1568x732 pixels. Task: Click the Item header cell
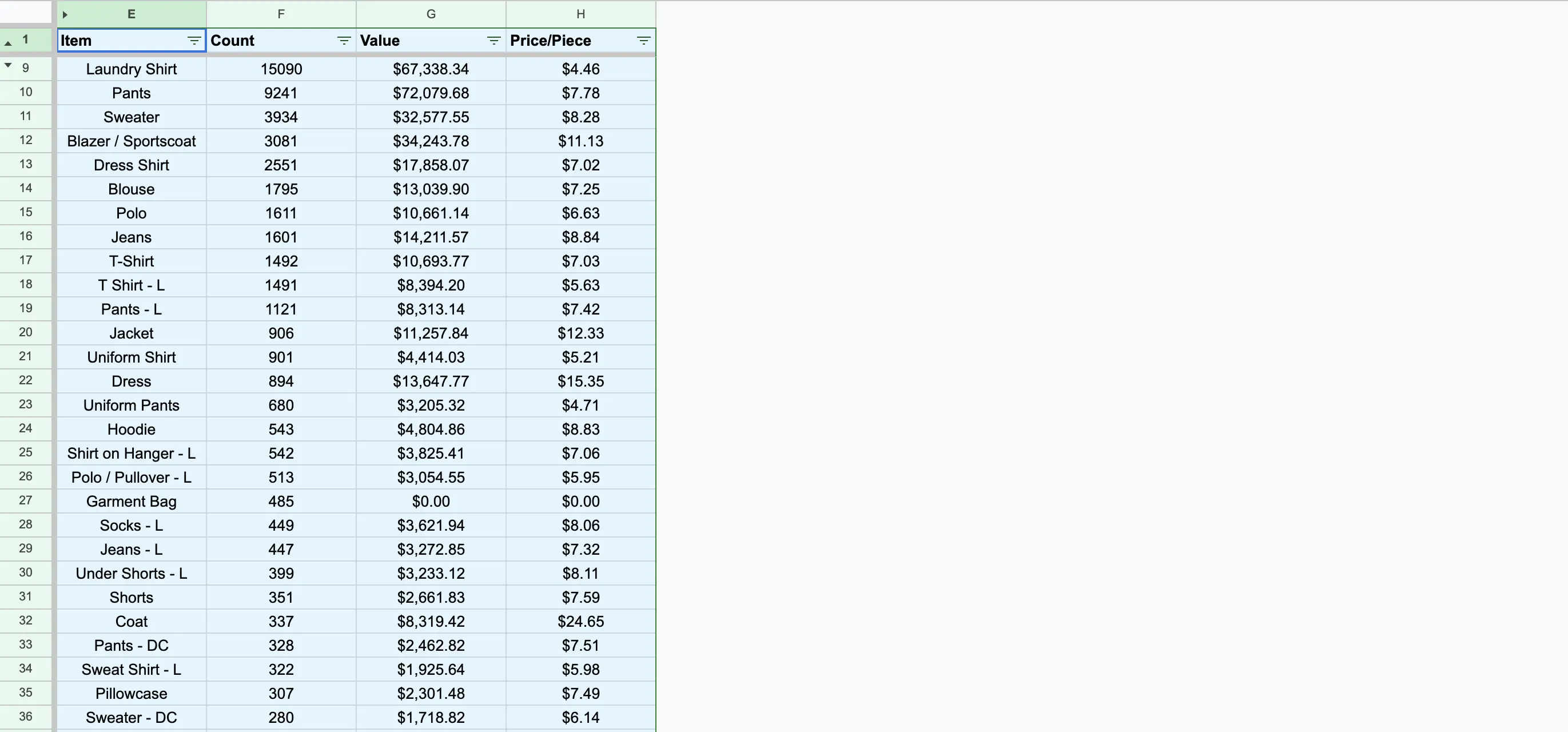coord(122,41)
